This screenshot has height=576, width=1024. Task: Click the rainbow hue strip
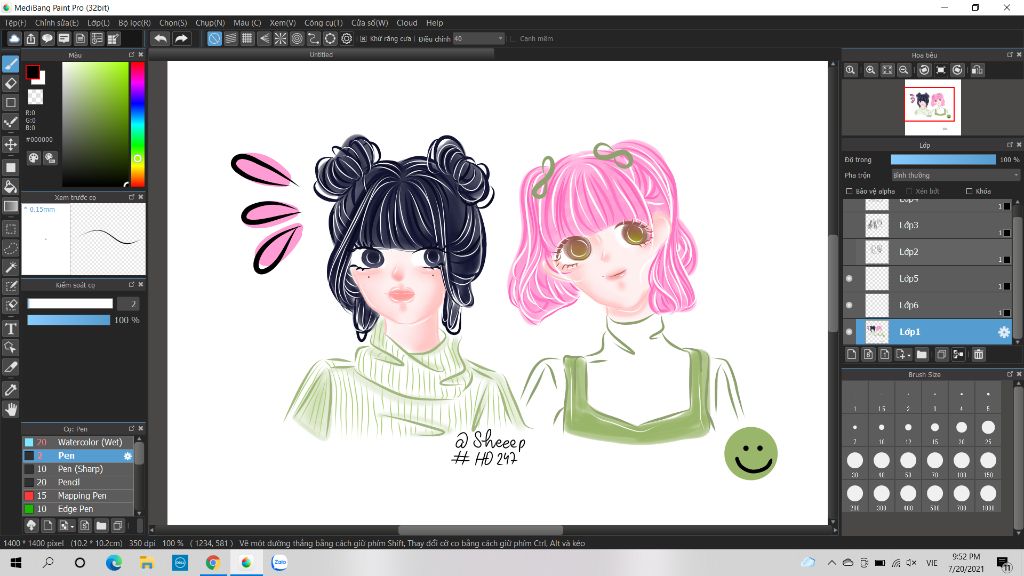tap(137, 124)
